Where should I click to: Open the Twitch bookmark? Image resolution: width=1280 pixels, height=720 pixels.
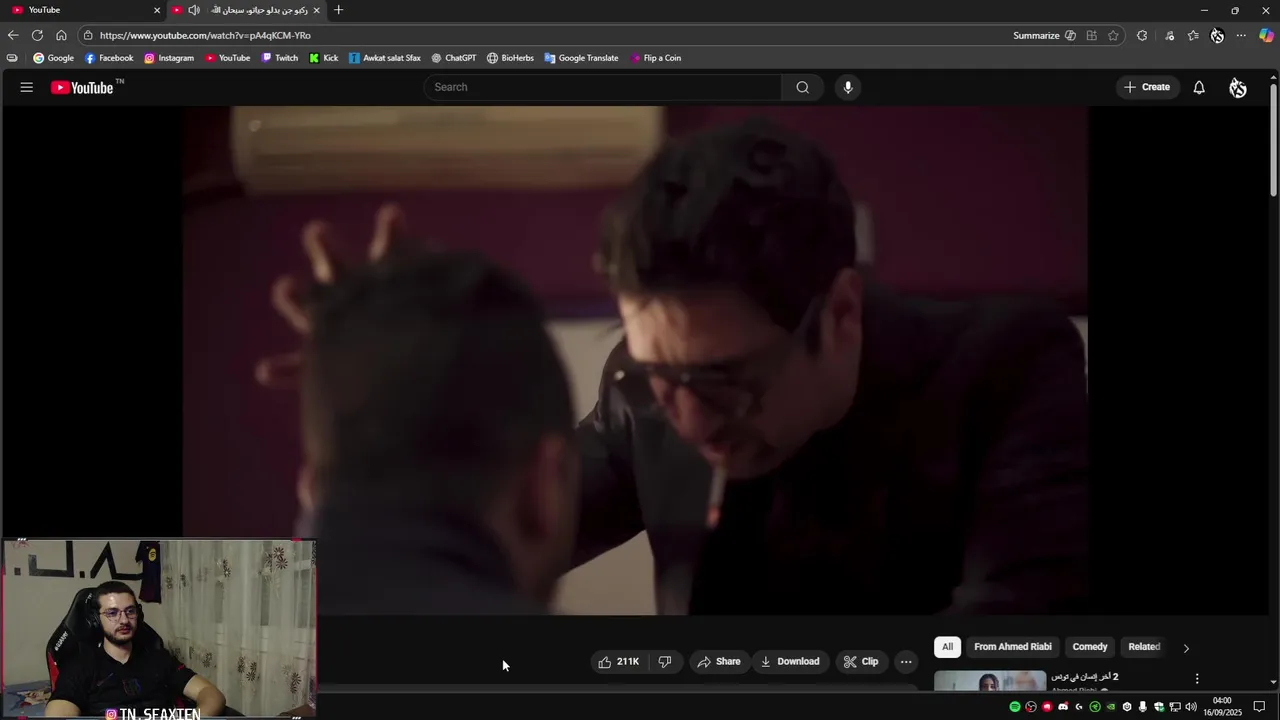[280, 58]
